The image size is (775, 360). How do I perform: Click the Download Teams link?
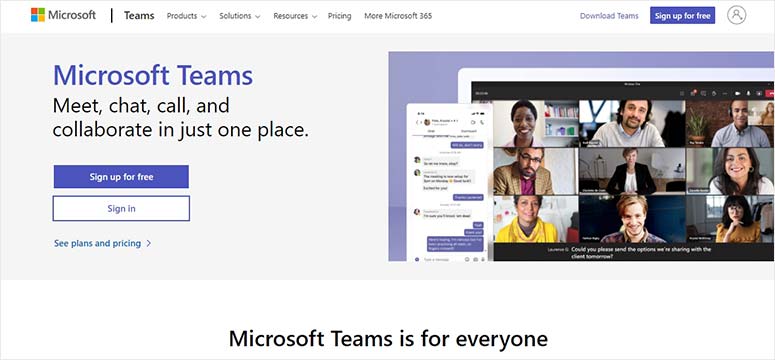(609, 16)
